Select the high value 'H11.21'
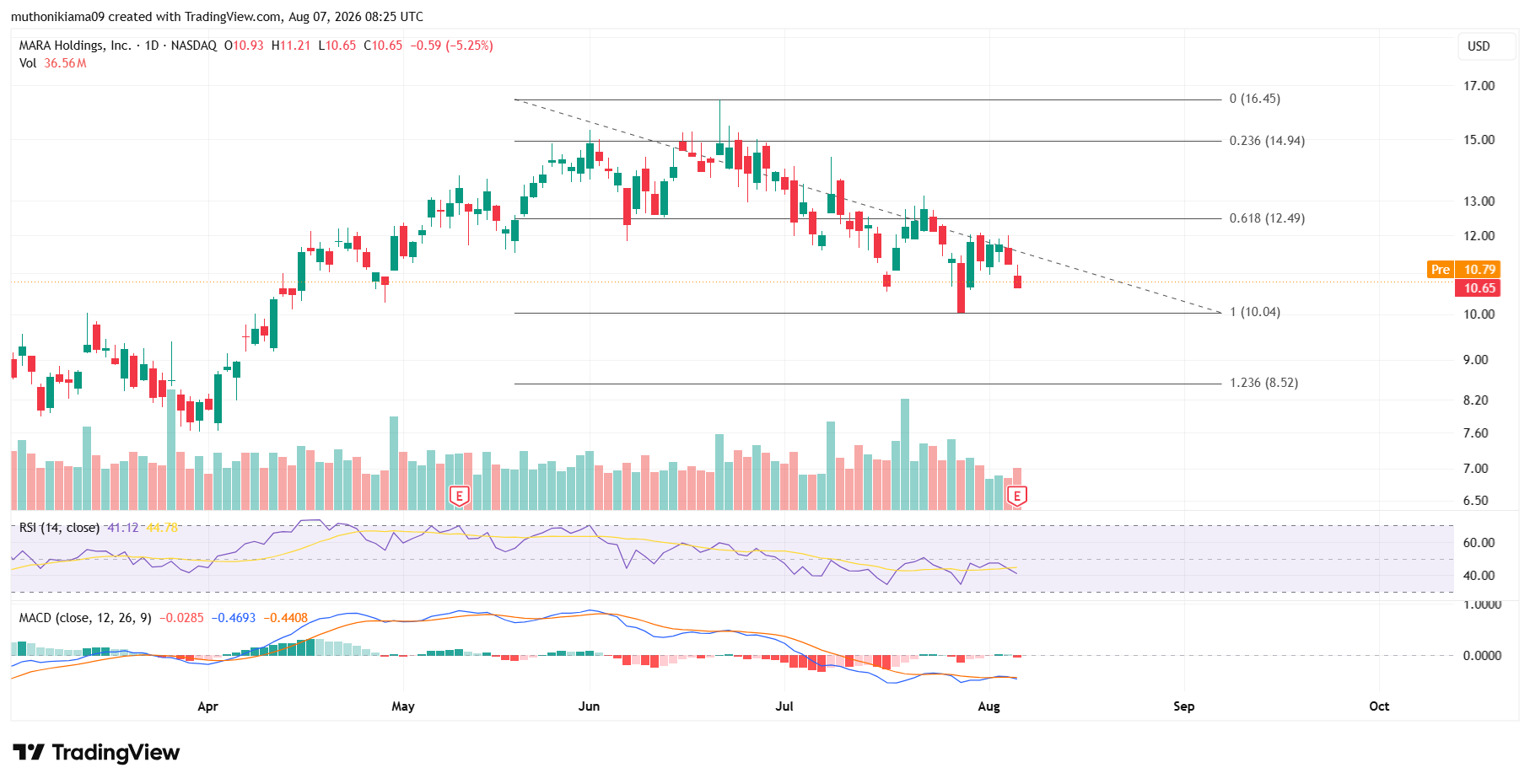The height and width of the screenshot is (784, 1530). (x=291, y=46)
